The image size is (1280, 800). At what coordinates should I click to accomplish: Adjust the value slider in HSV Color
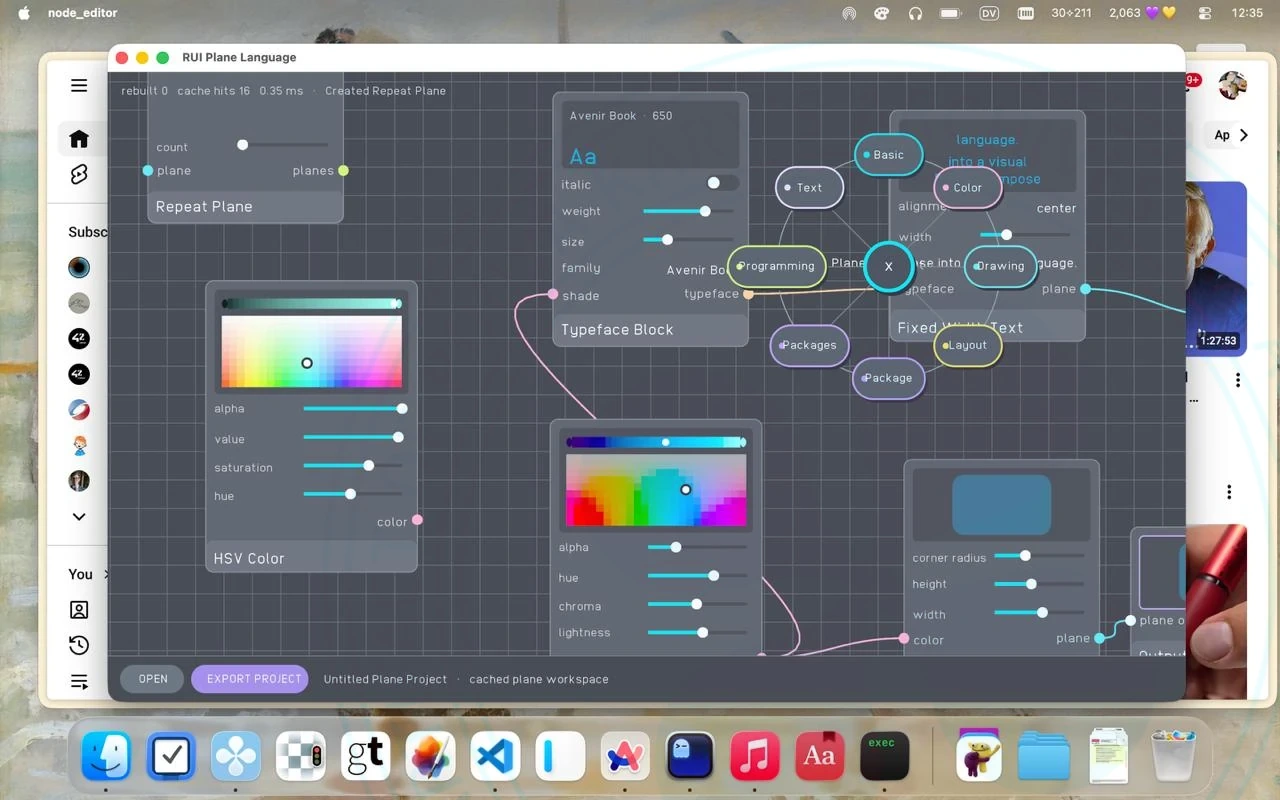[x=353, y=437]
